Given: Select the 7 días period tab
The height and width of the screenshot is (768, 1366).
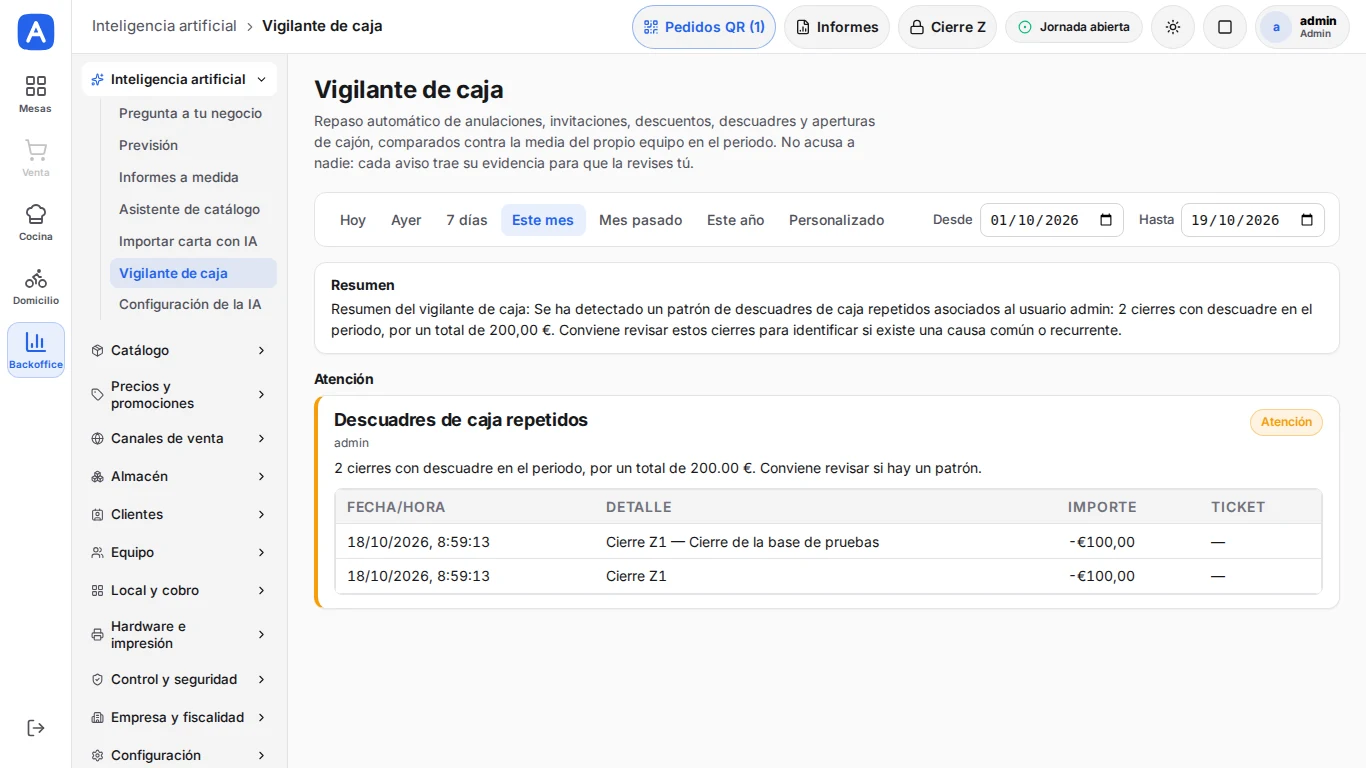Looking at the screenshot, I should (467, 220).
